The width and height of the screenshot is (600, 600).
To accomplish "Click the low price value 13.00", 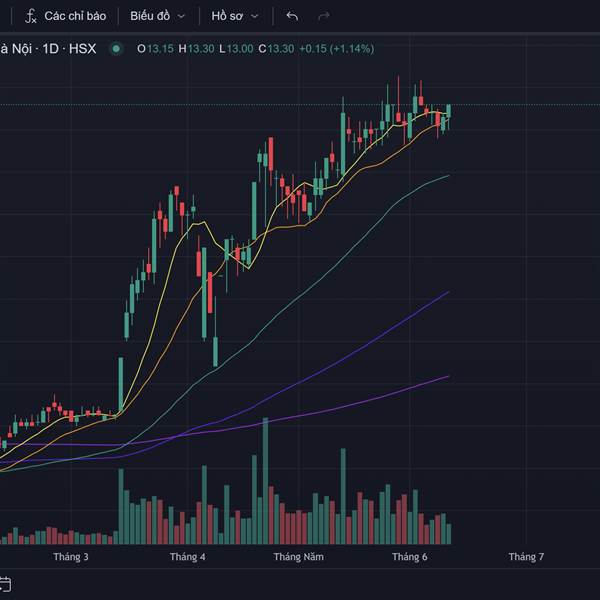I will (x=240, y=49).
